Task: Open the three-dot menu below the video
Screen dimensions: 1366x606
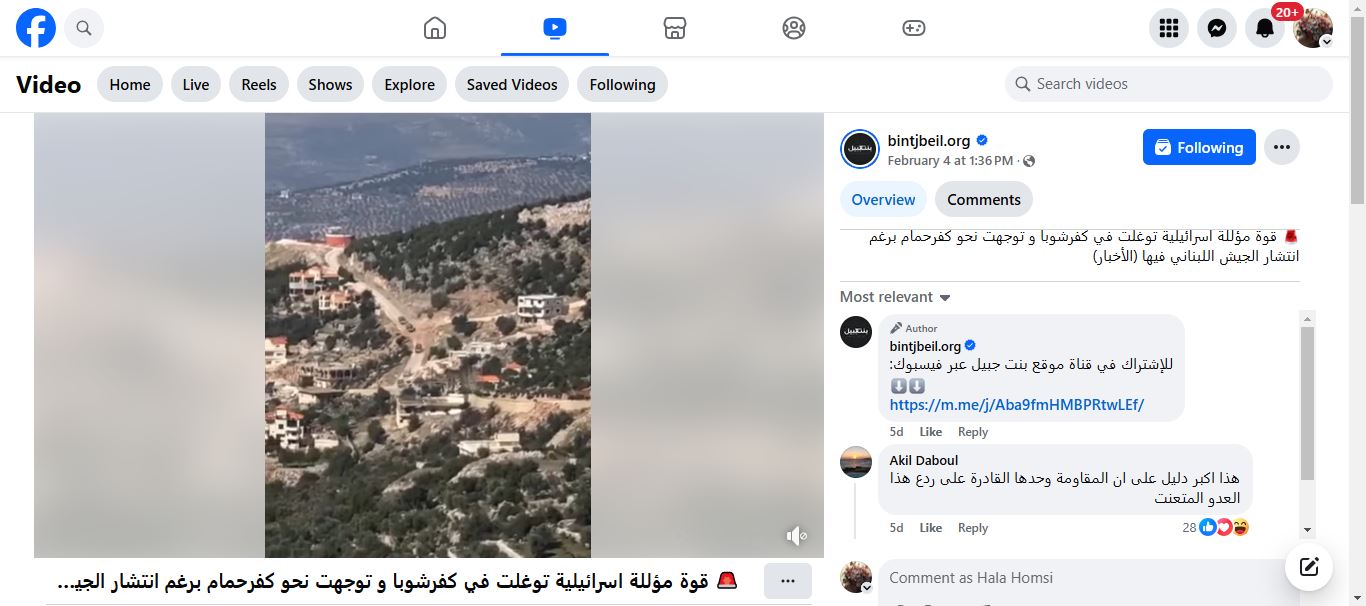Action: click(788, 581)
